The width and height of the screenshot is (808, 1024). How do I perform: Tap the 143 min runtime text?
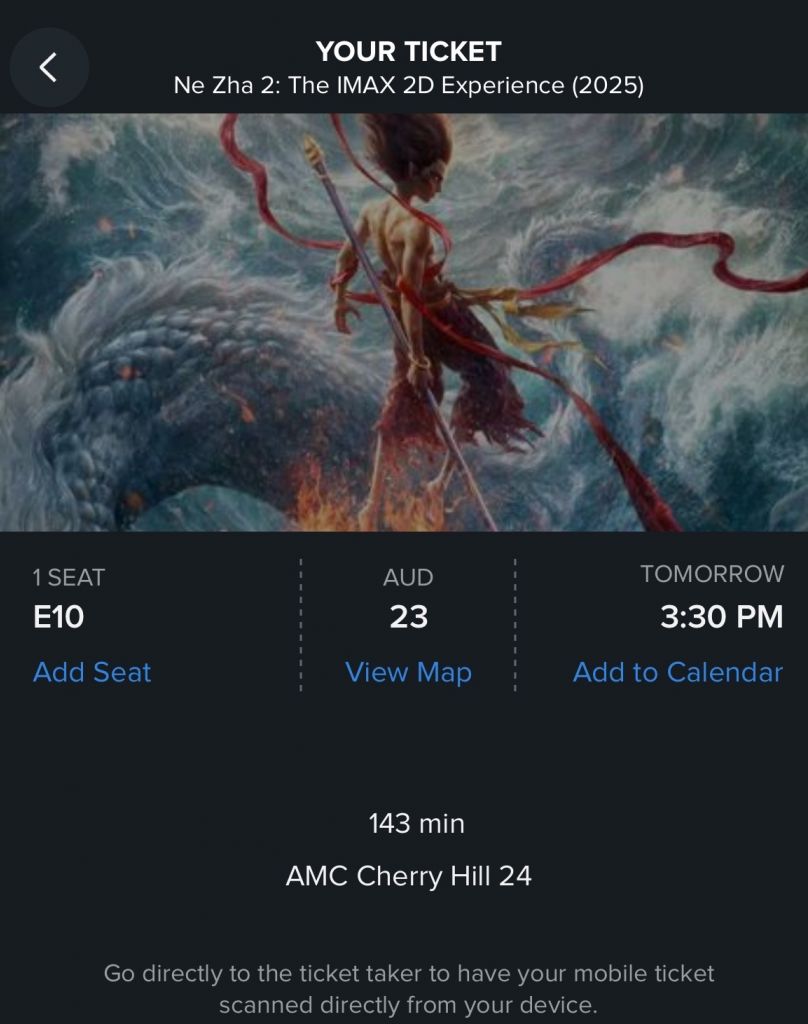click(x=416, y=824)
